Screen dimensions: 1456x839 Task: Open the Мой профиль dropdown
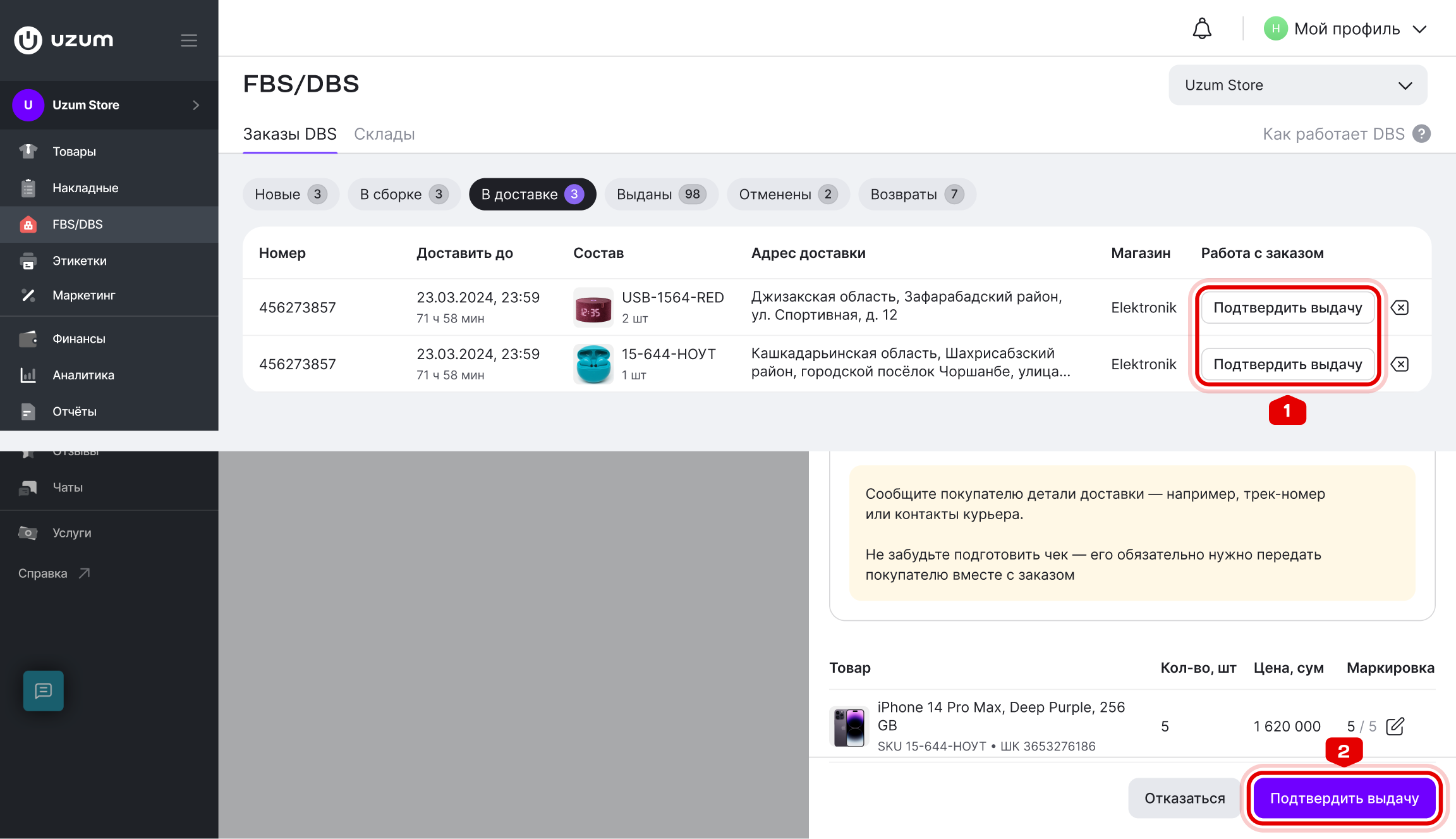point(1346,28)
